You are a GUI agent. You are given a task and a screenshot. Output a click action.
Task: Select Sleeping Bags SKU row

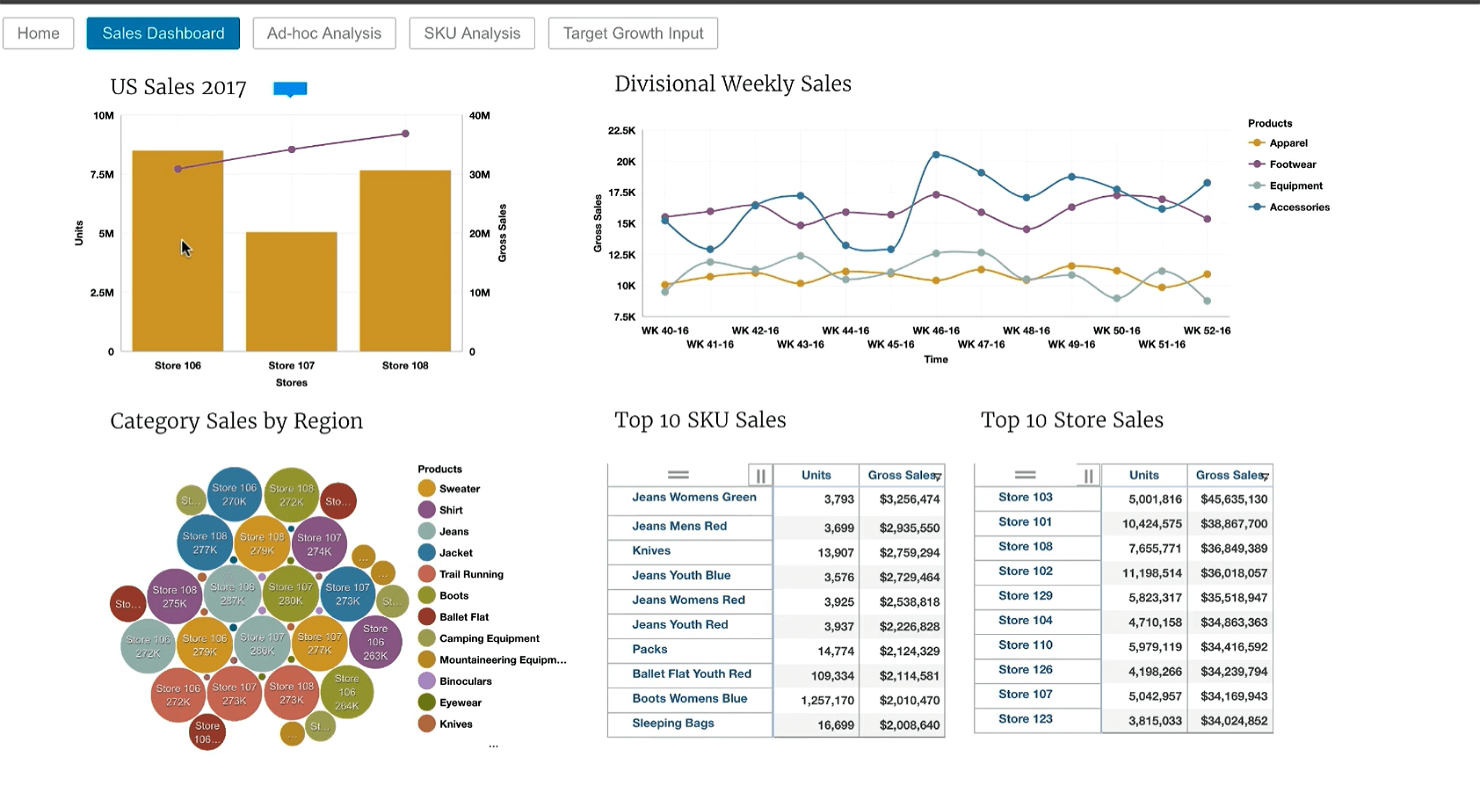click(690, 724)
